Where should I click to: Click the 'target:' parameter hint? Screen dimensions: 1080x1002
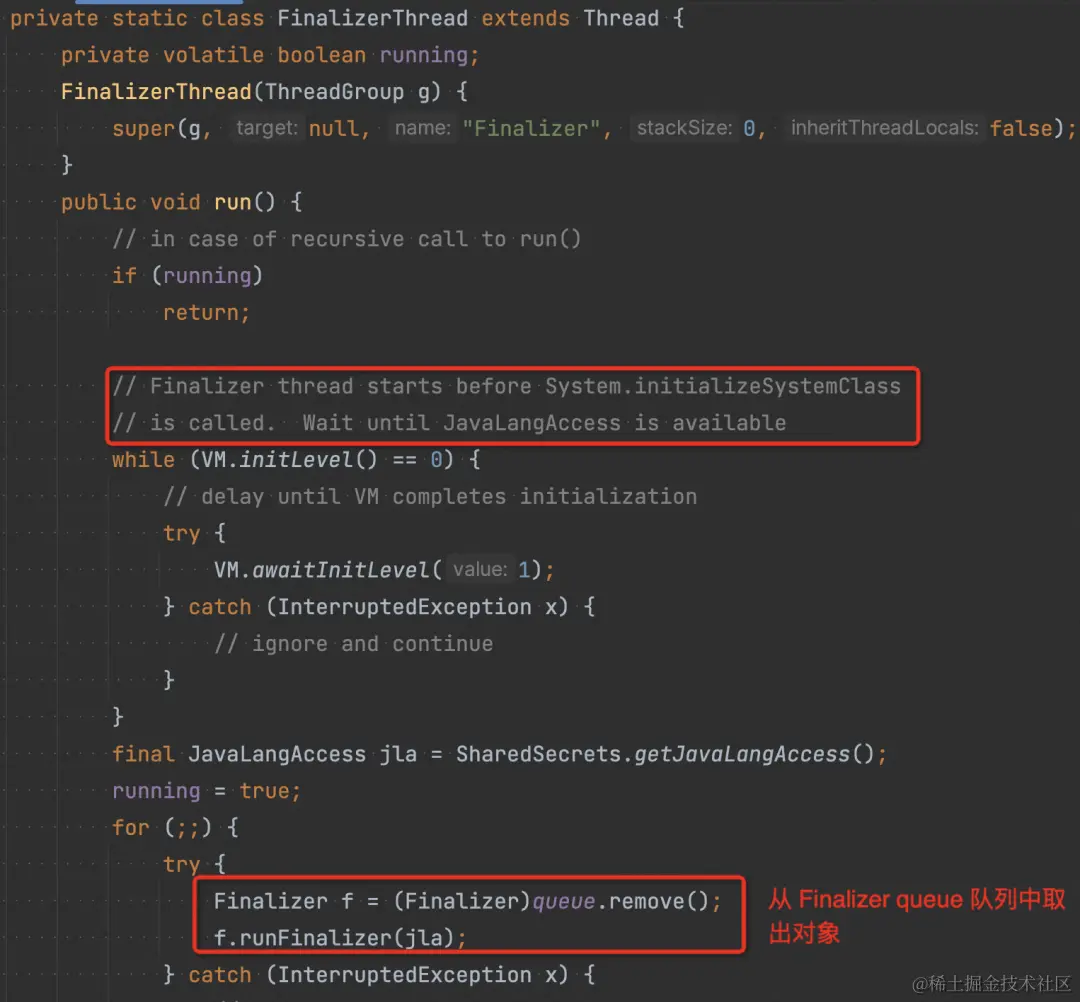click(x=267, y=128)
